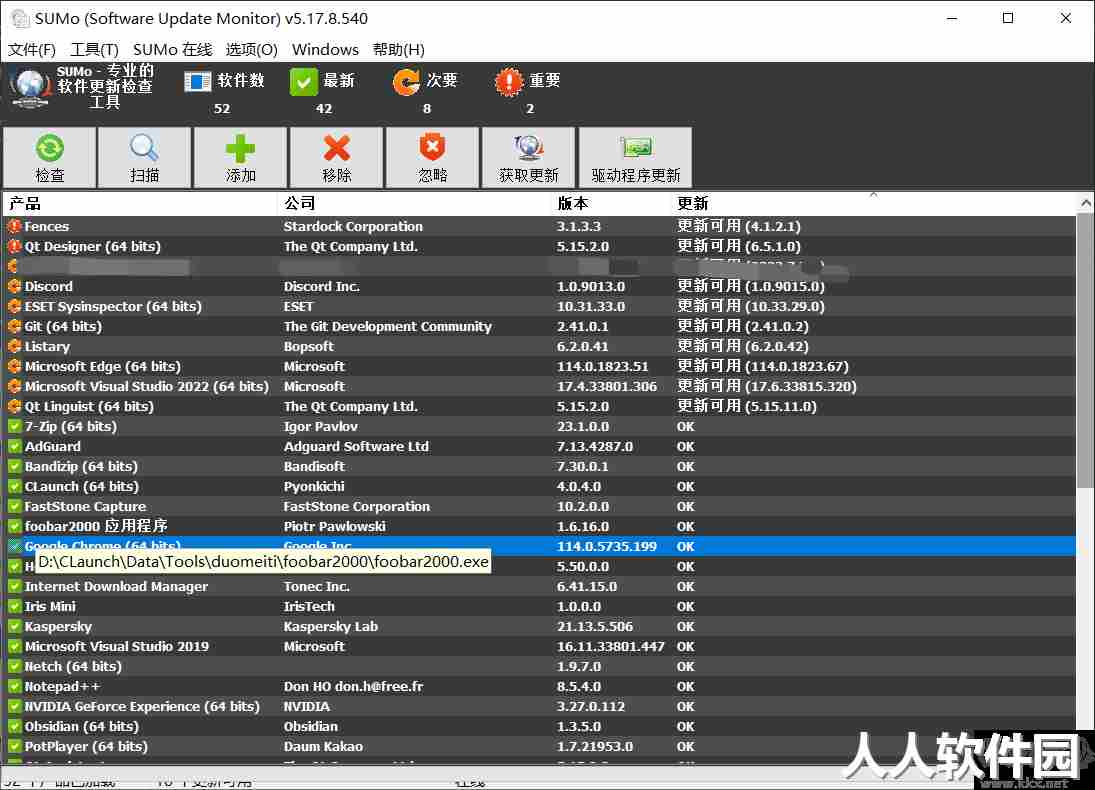Click the green check icon beside Notepad++

tap(14, 687)
